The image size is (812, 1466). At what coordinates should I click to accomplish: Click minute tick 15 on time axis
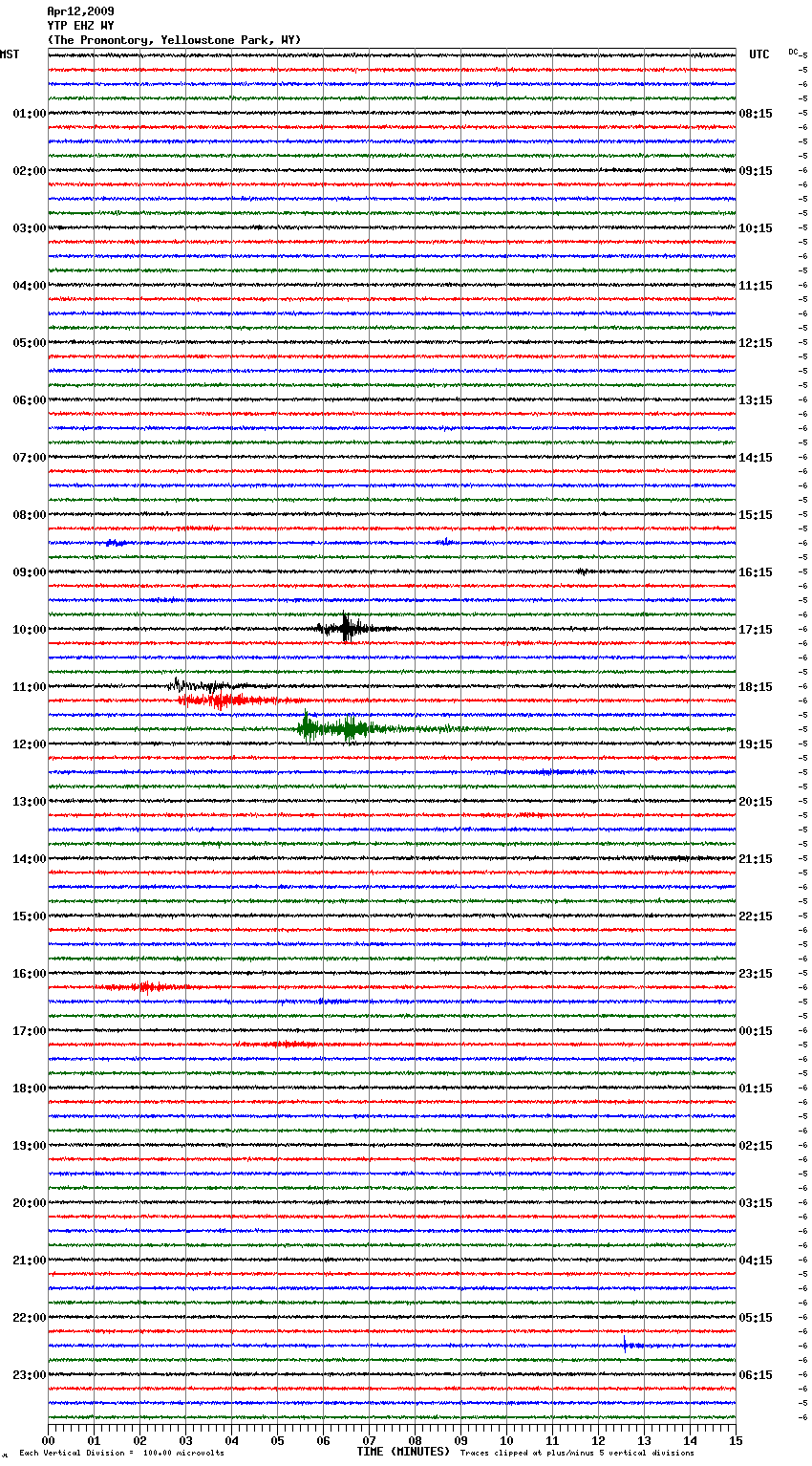[x=736, y=1440]
